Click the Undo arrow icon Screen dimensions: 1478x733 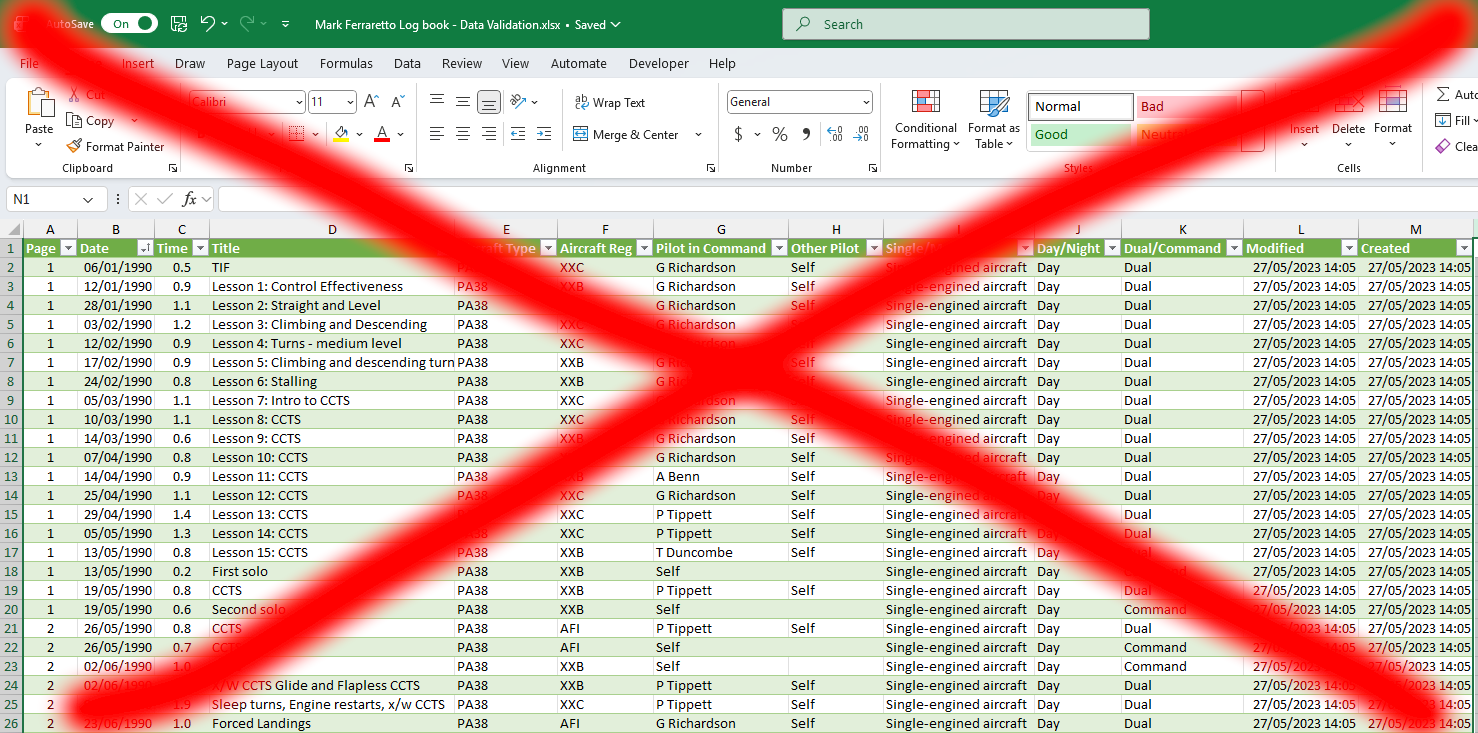pyautogui.click(x=207, y=24)
